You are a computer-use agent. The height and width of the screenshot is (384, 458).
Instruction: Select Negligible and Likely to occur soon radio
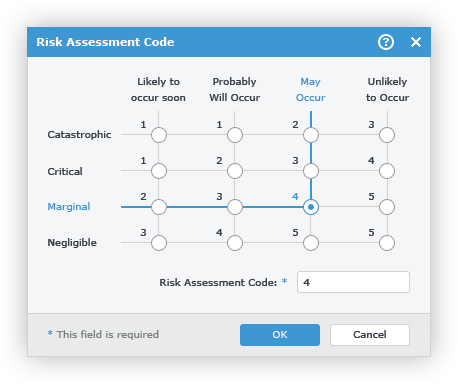pos(159,243)
